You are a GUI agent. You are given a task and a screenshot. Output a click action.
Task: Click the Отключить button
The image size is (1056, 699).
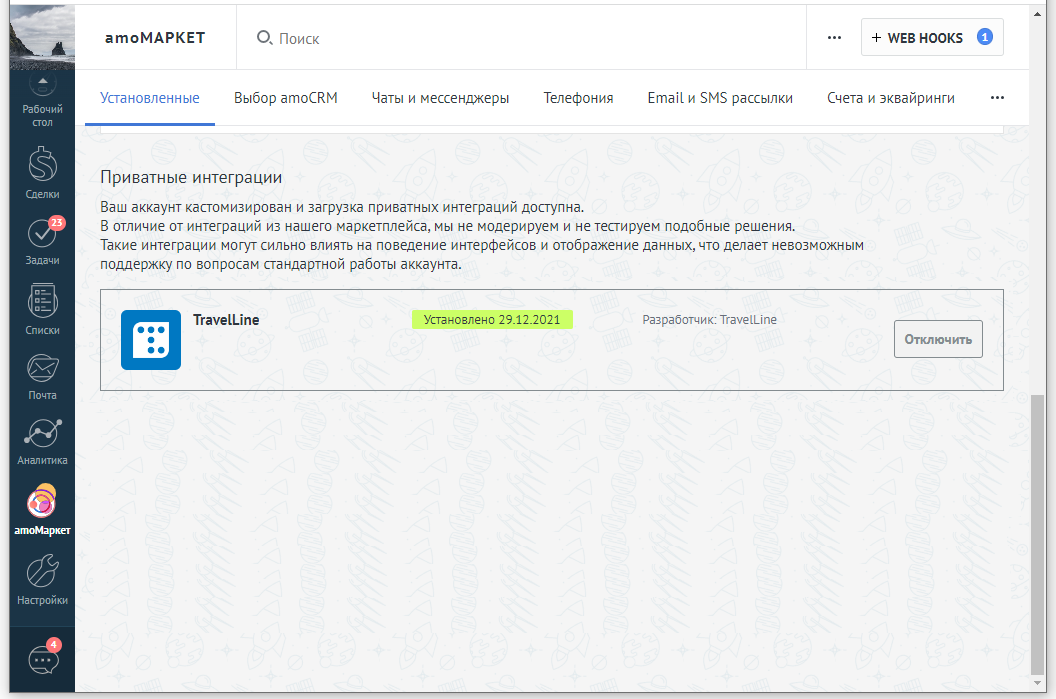pyautogui.click(x=938, y=339)
